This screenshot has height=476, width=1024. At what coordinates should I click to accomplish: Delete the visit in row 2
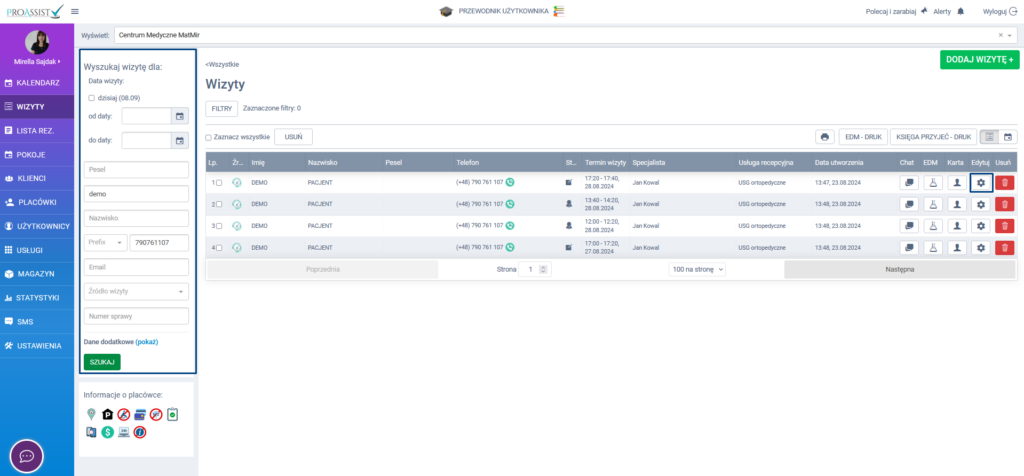pyautogui.click(x=1005, y=204)
